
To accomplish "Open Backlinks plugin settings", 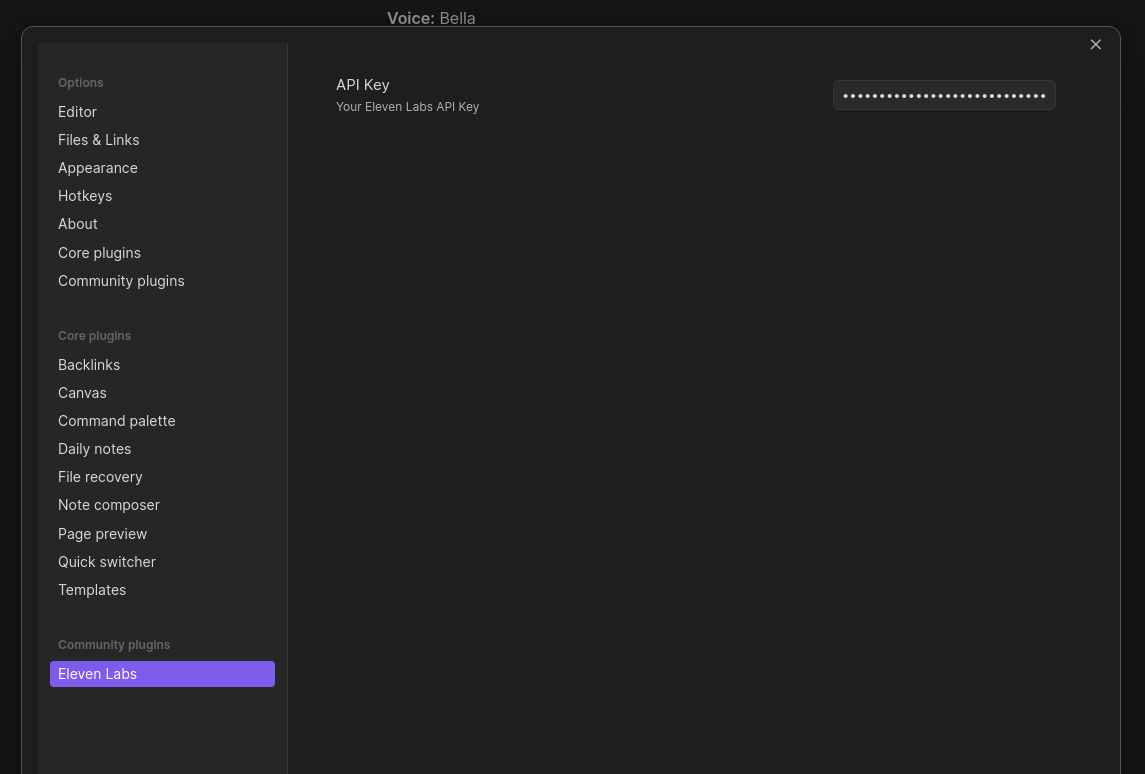I will [88, 364].
